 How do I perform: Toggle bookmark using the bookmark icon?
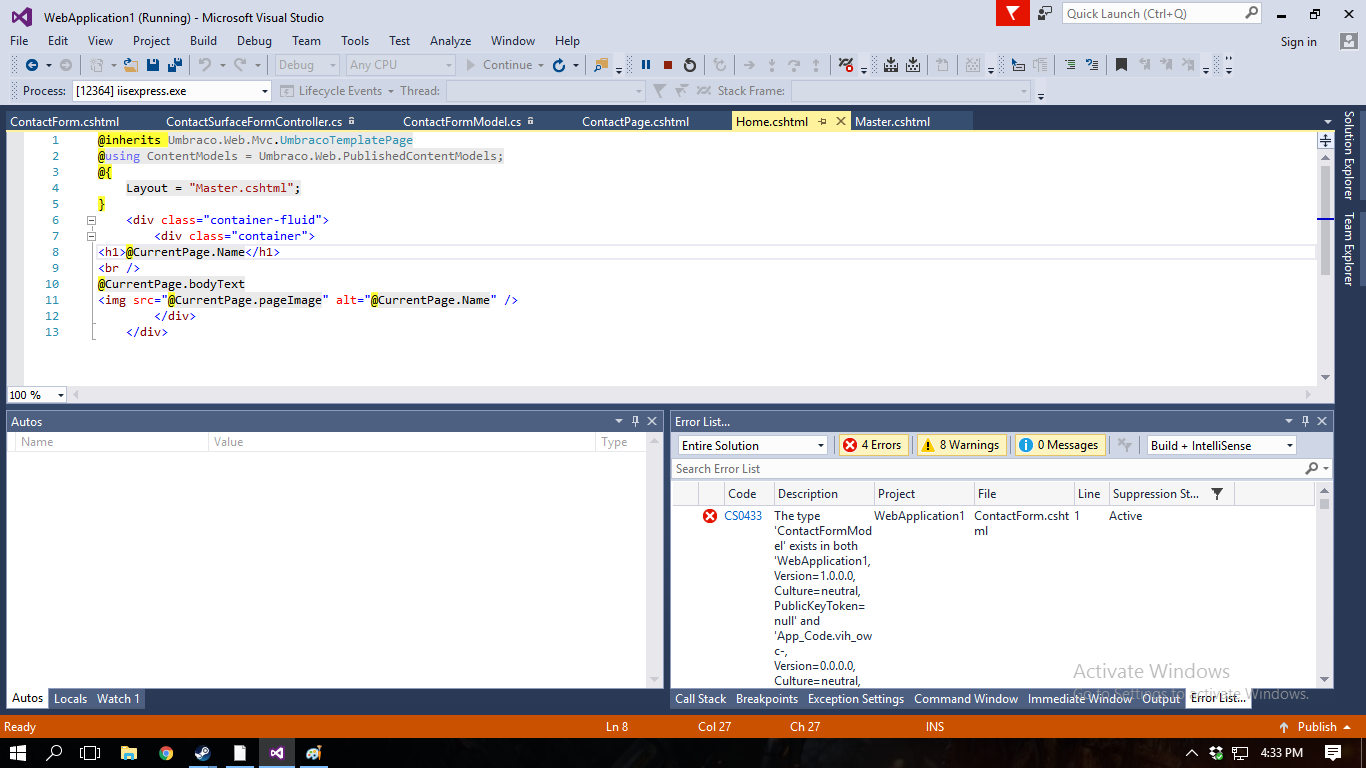(x=1121, y=65)
